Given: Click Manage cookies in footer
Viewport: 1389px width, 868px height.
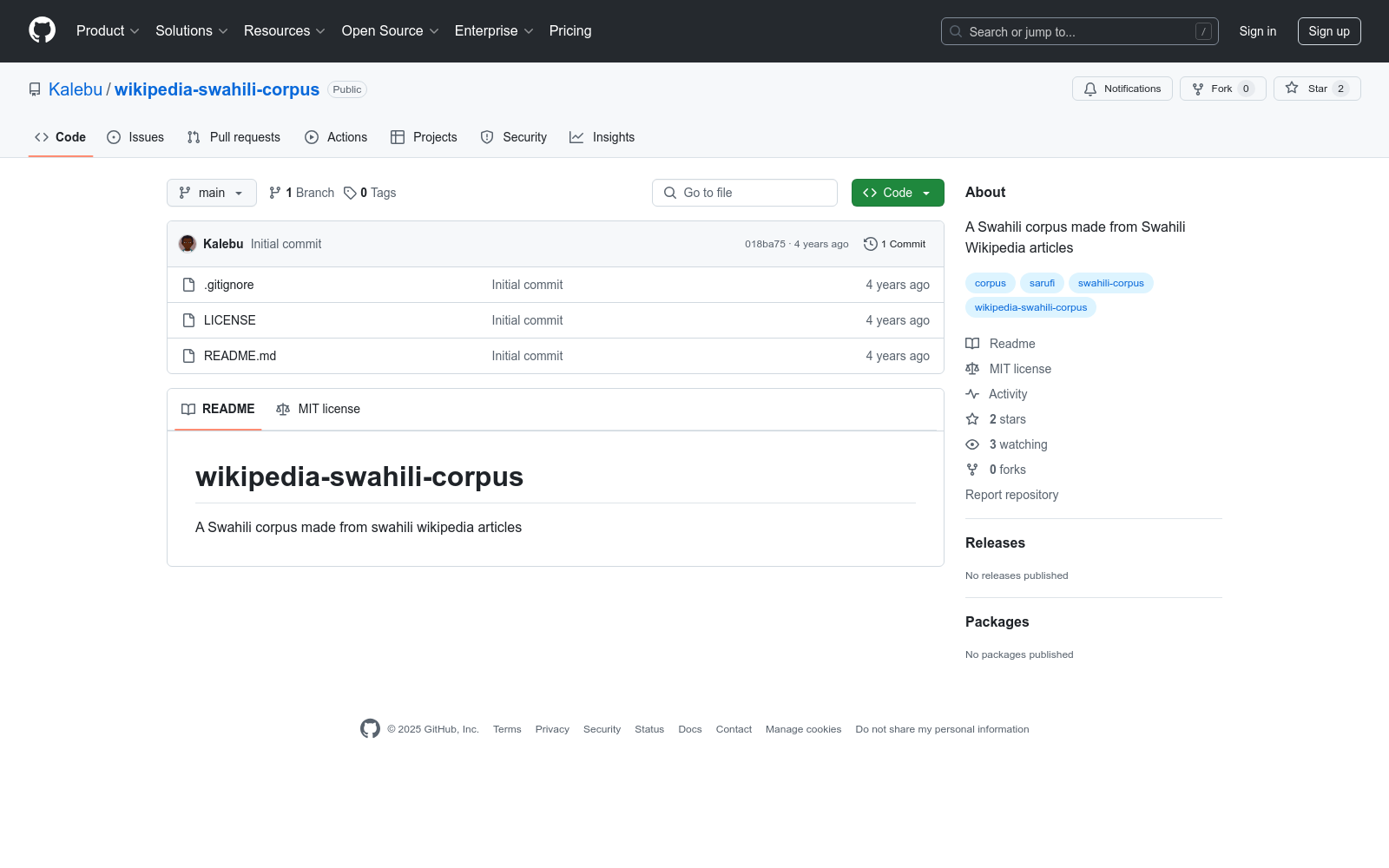Looking at the screenshot, I should [x=803, y=729].
